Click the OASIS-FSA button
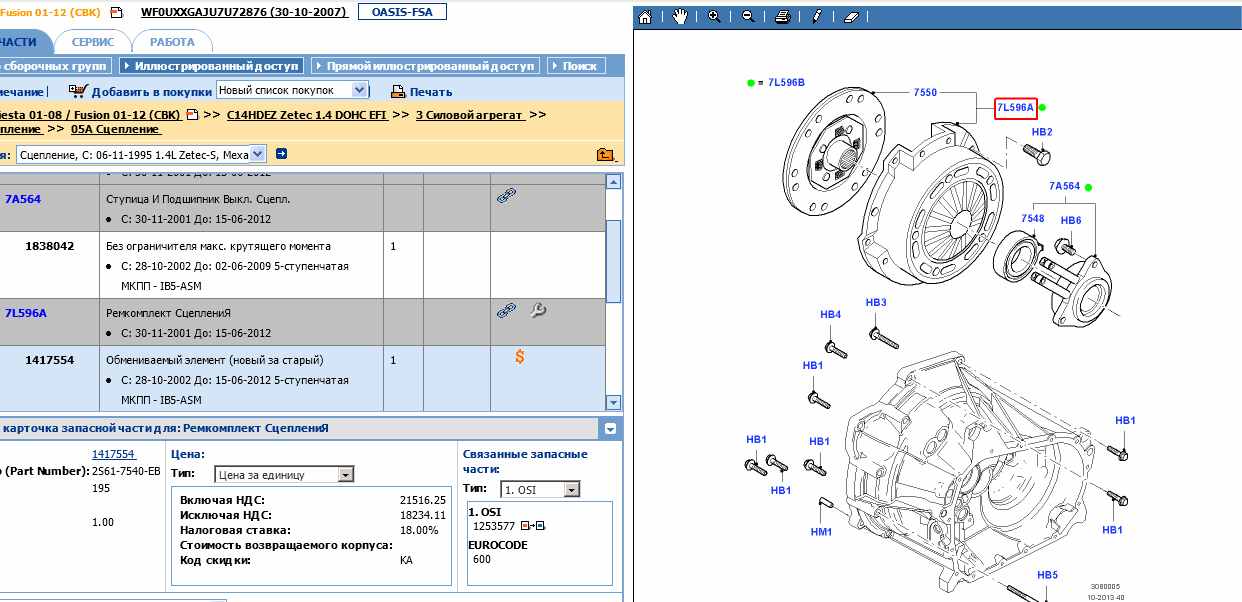 pos(402,12)
